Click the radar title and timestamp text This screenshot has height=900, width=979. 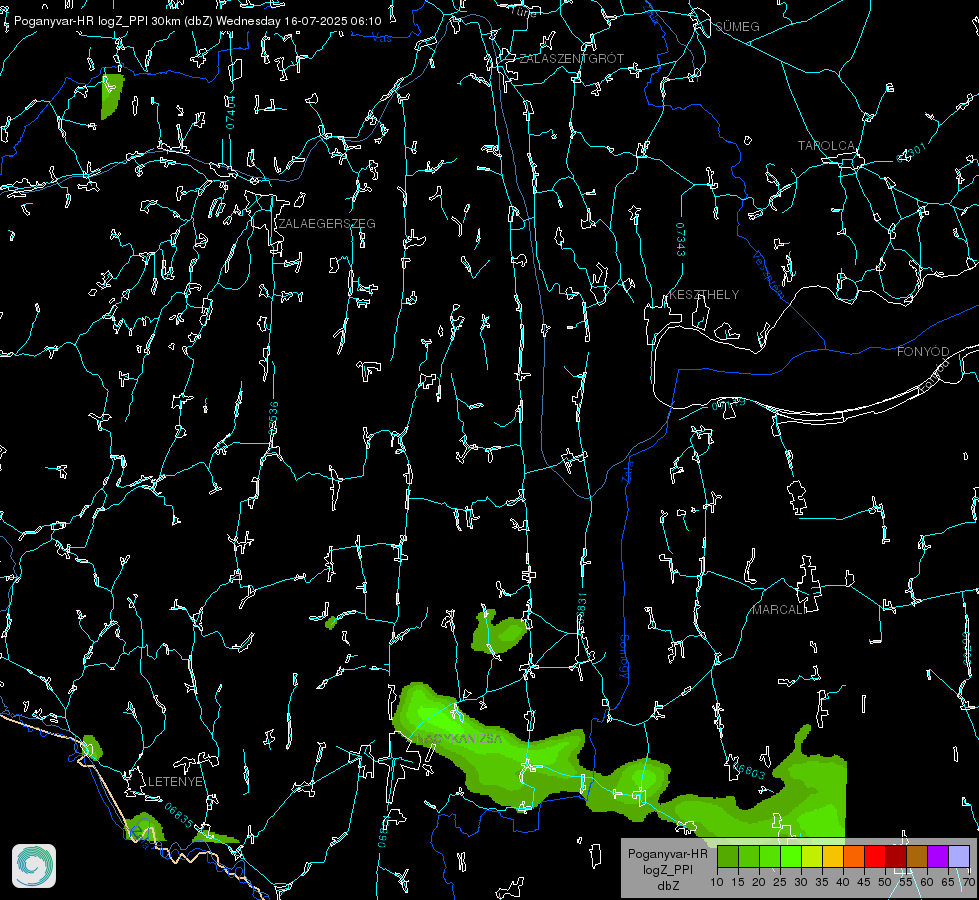pos(197,21)
